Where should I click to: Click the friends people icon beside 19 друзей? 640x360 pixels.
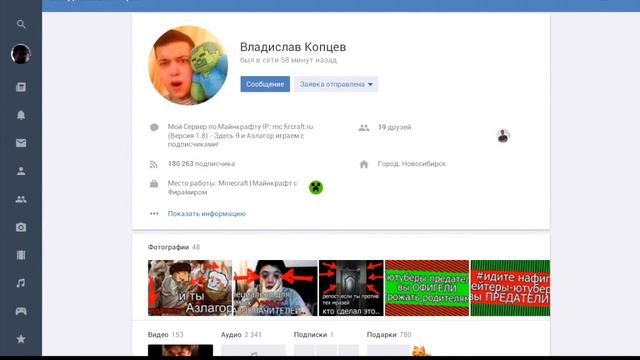click(x=364, y=128)
